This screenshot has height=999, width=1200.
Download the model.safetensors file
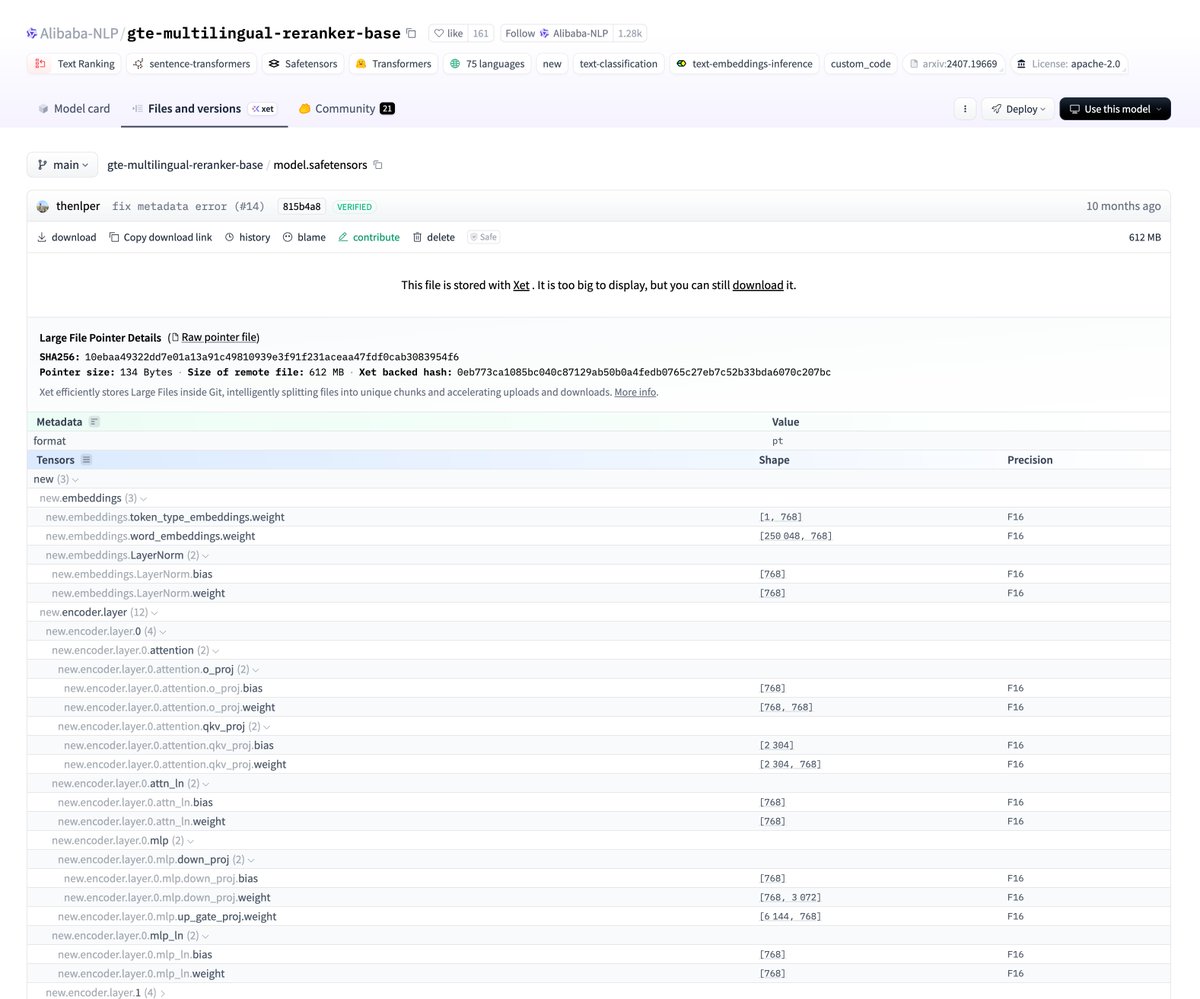(67, 237)
